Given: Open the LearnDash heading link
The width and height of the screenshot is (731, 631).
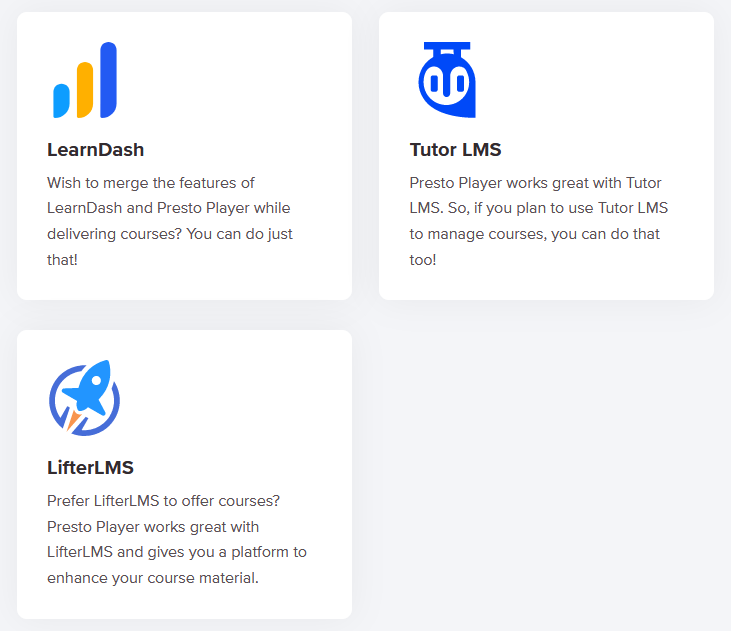Looking at the screenshot, I should tap(96, 150).
